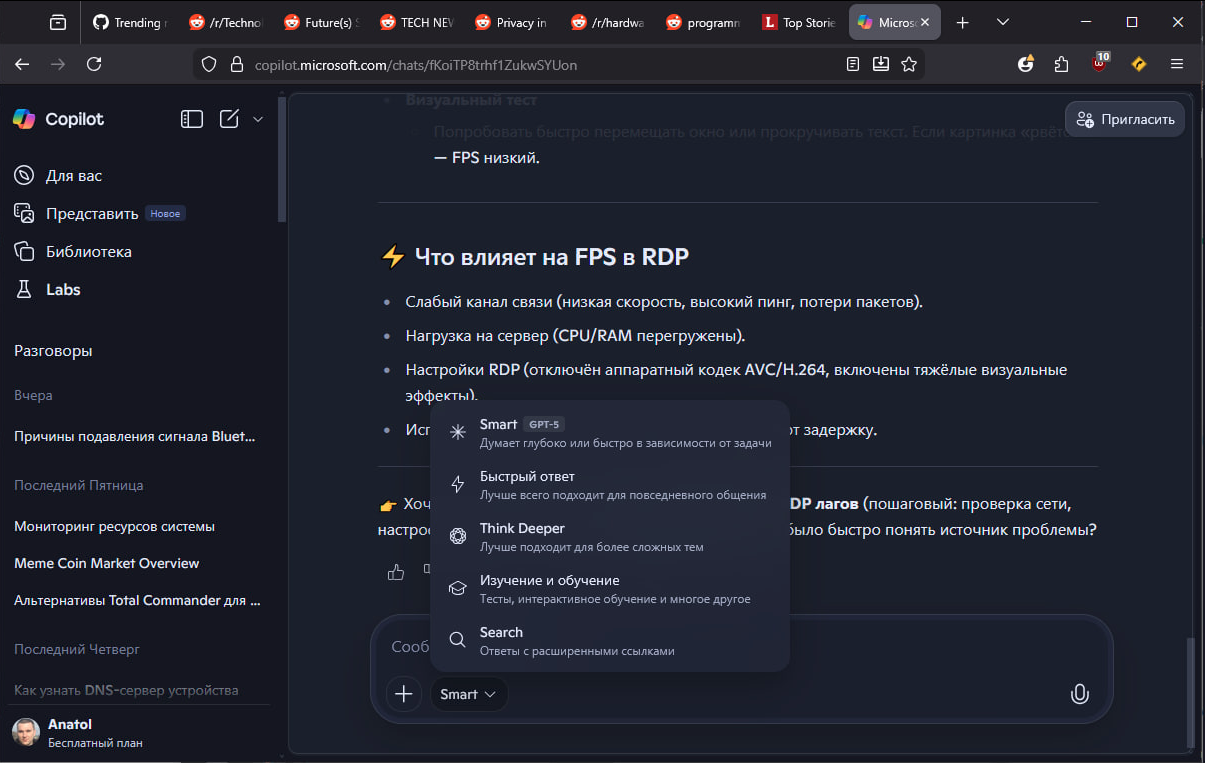
Task: Expand chevron next to new chat icon
Action: point(258,119)
